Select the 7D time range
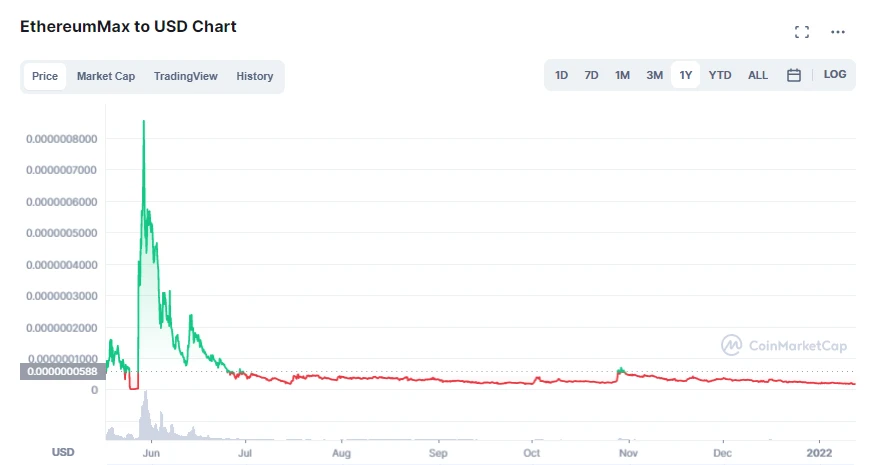 pyautogui.click(x=592, y=75)
